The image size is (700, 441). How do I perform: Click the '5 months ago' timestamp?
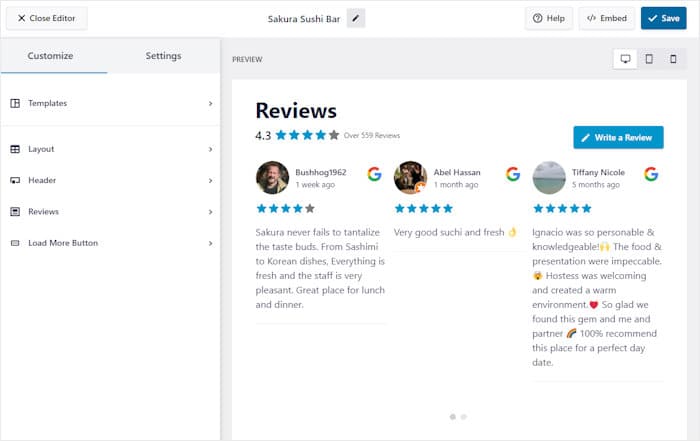(x=596, y=184)
